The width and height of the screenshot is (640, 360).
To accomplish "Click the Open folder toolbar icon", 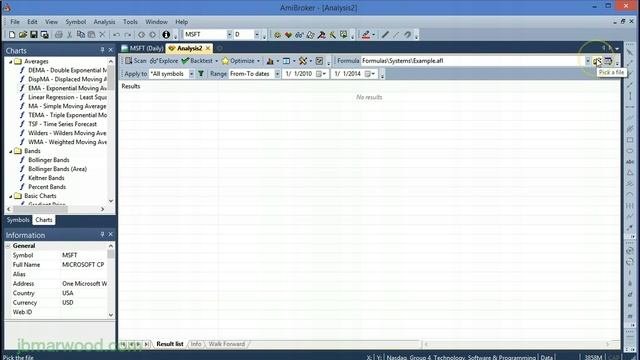I will click(x=23, y=35).
